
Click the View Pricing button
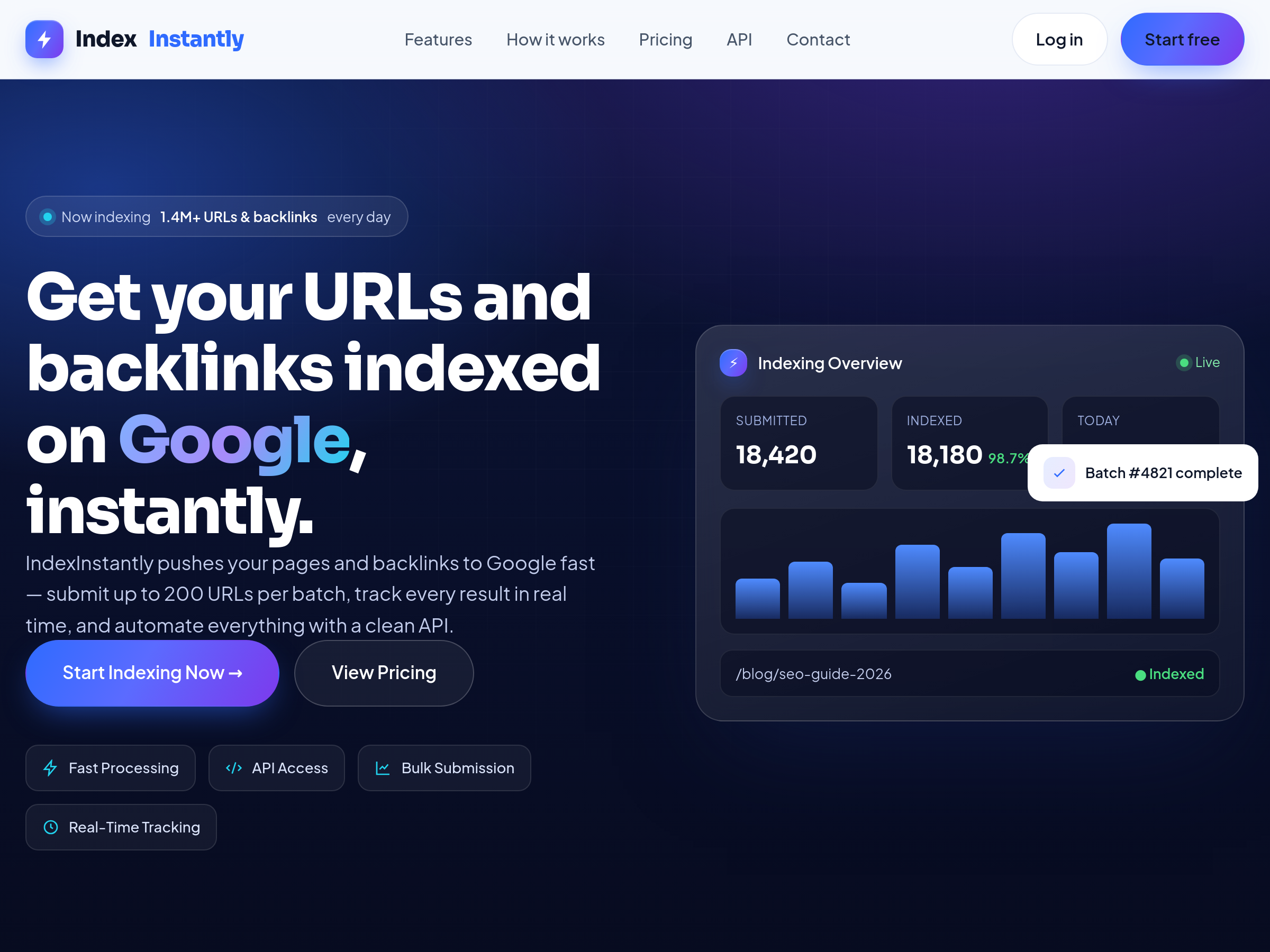384,673
